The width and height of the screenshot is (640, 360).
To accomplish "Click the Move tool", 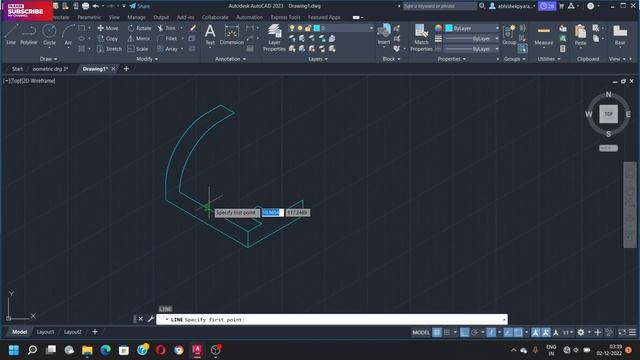I will 108,28.
